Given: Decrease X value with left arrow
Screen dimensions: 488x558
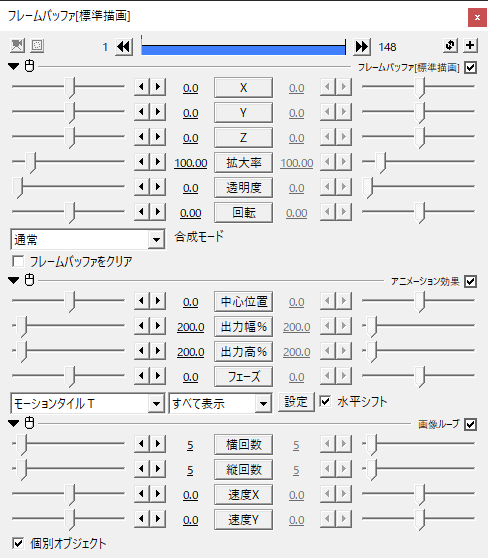Looking at the screenshot, I should tap(142, 87).
